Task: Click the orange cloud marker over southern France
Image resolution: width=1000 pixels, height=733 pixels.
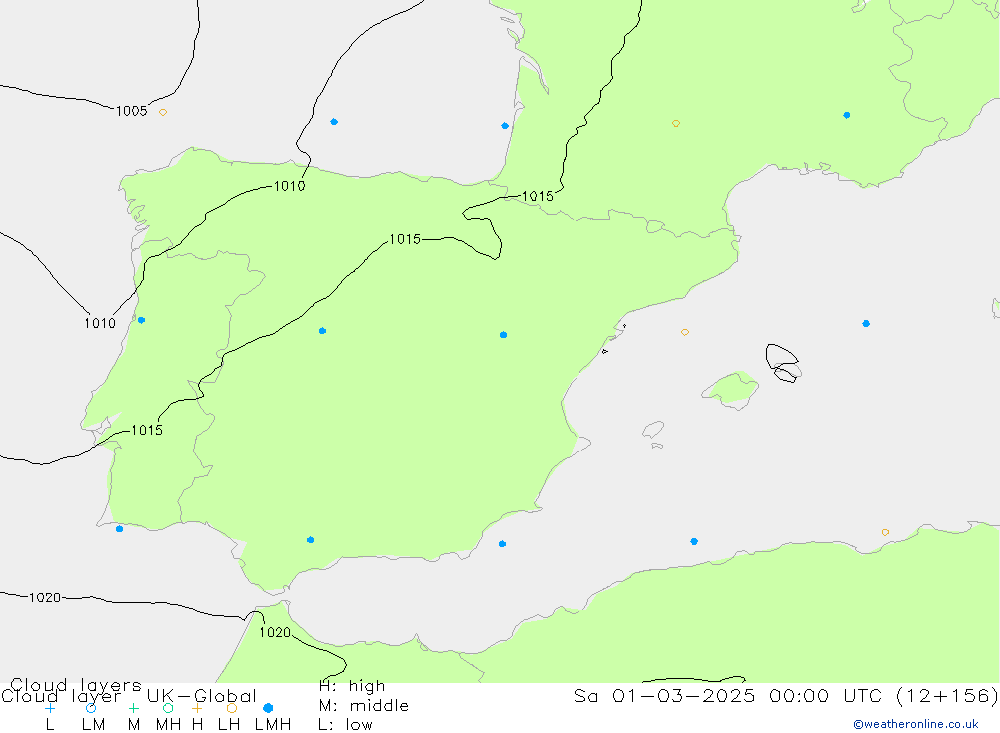Action: point(676,123)
